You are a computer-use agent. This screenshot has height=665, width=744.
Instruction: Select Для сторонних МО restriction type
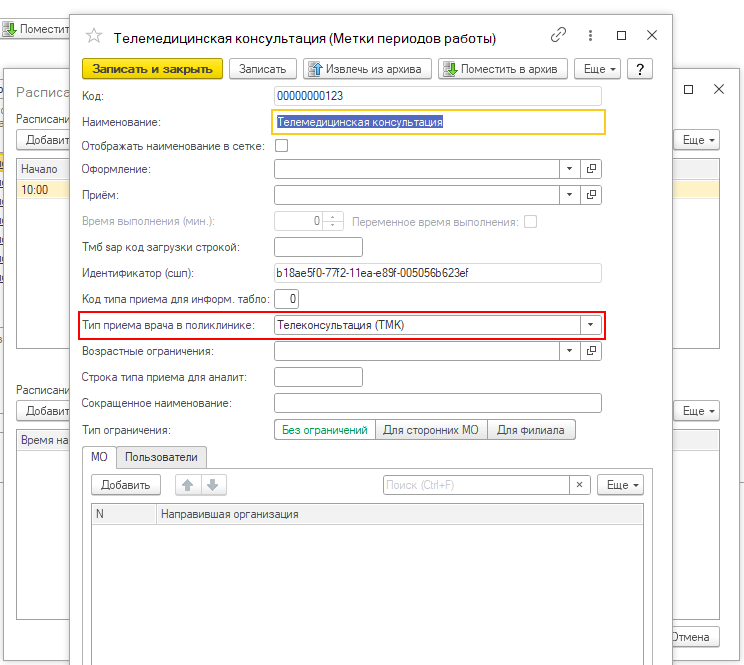[x=431, y=430]
